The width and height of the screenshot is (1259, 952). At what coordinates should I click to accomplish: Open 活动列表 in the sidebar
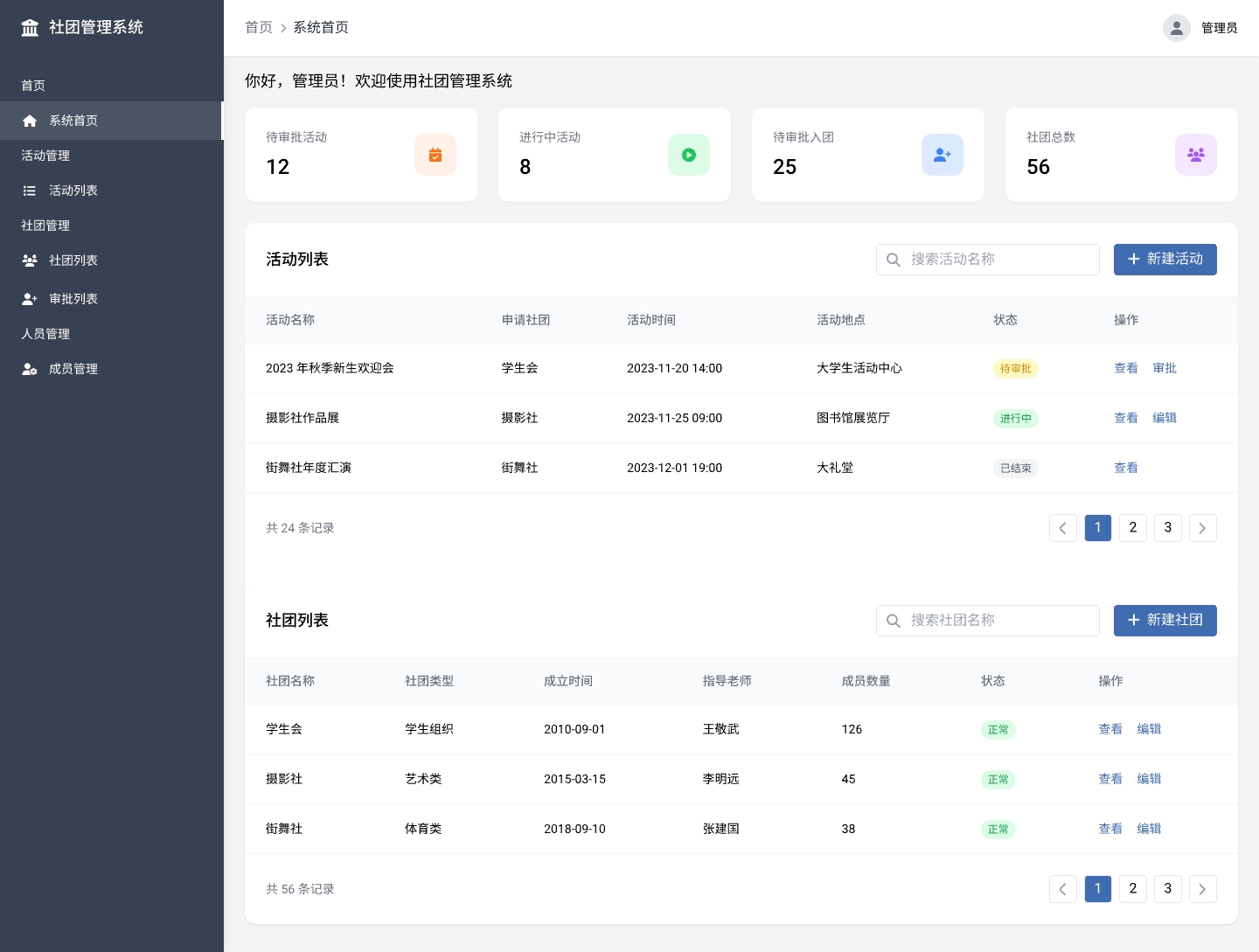[x=73, y=191]
